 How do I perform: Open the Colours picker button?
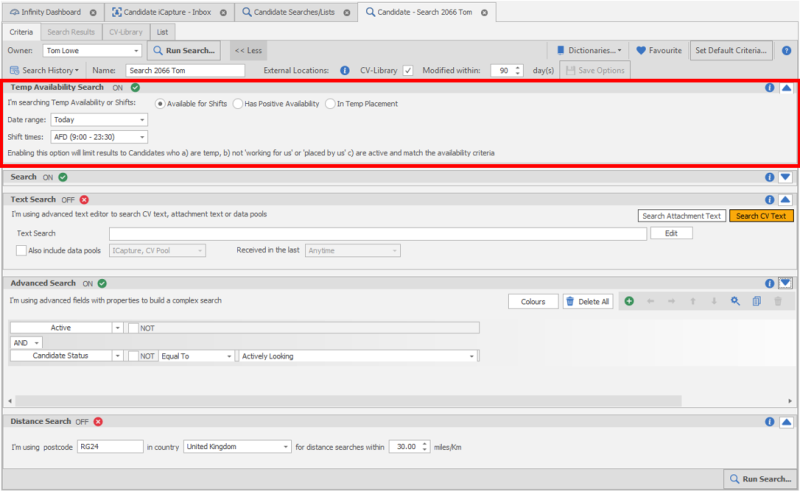point(533,301)
